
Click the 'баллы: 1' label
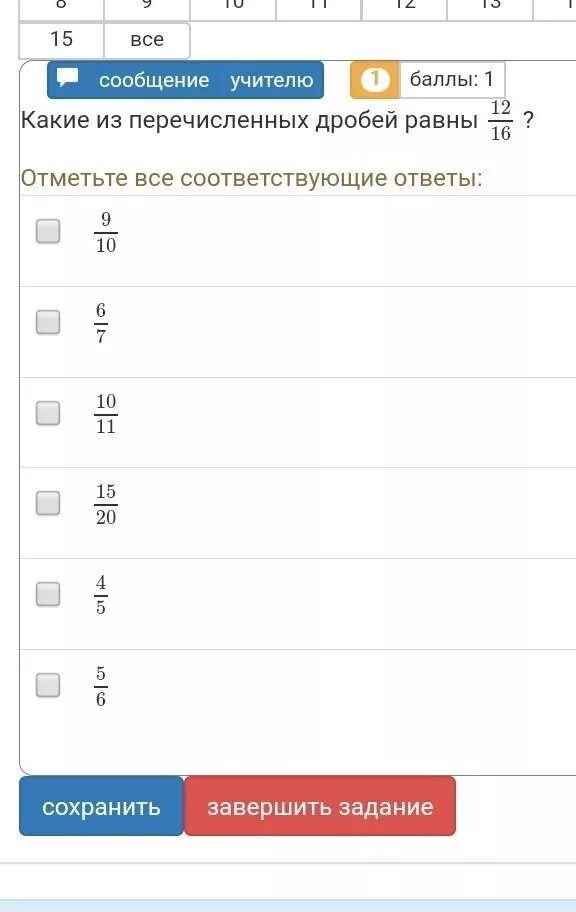(x=451, y=79)
